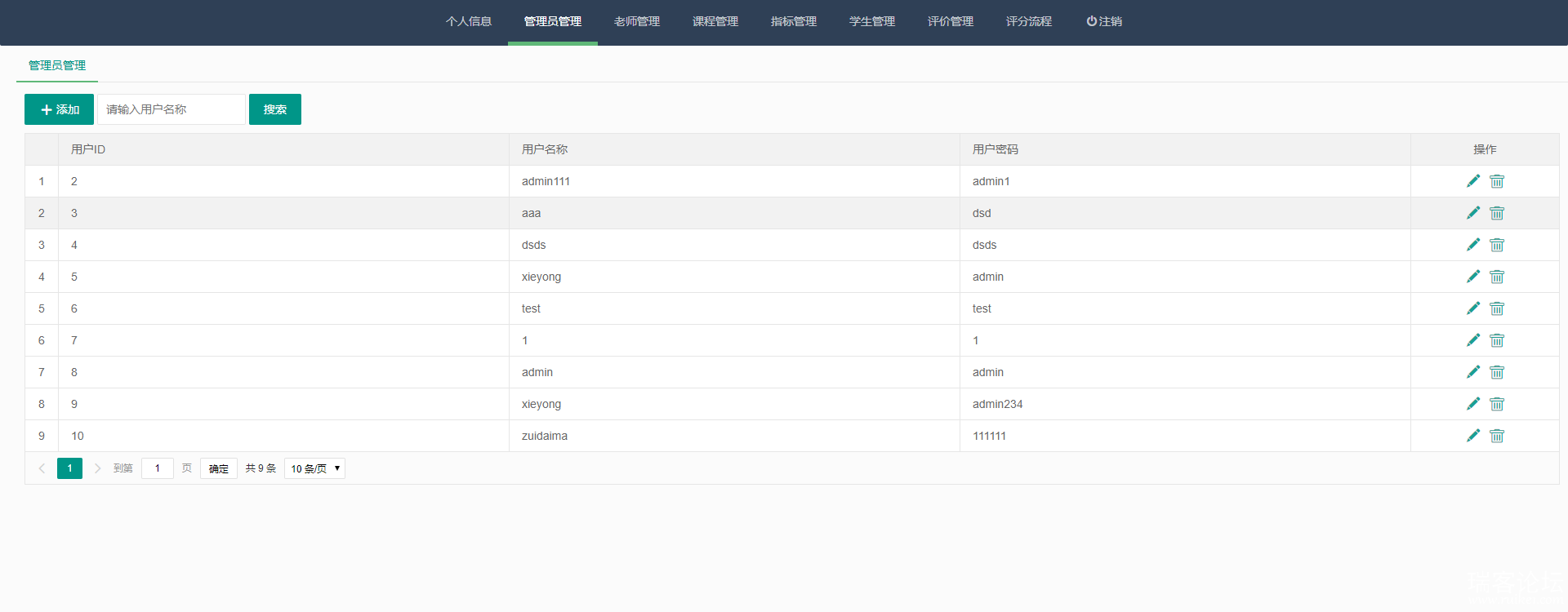1568x612 pixels.
Task: Select page 1 in pagination
Action: 69,468
